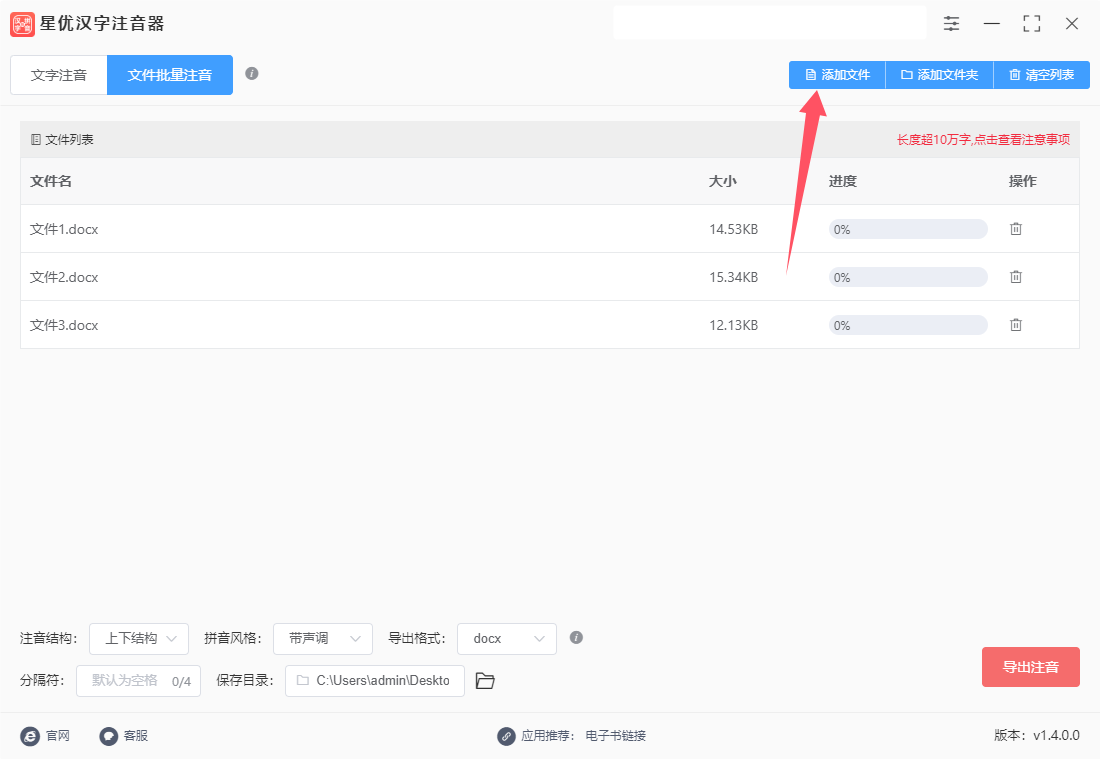
Task: Select the 文件3.docx file name
Action: point(65,326)
